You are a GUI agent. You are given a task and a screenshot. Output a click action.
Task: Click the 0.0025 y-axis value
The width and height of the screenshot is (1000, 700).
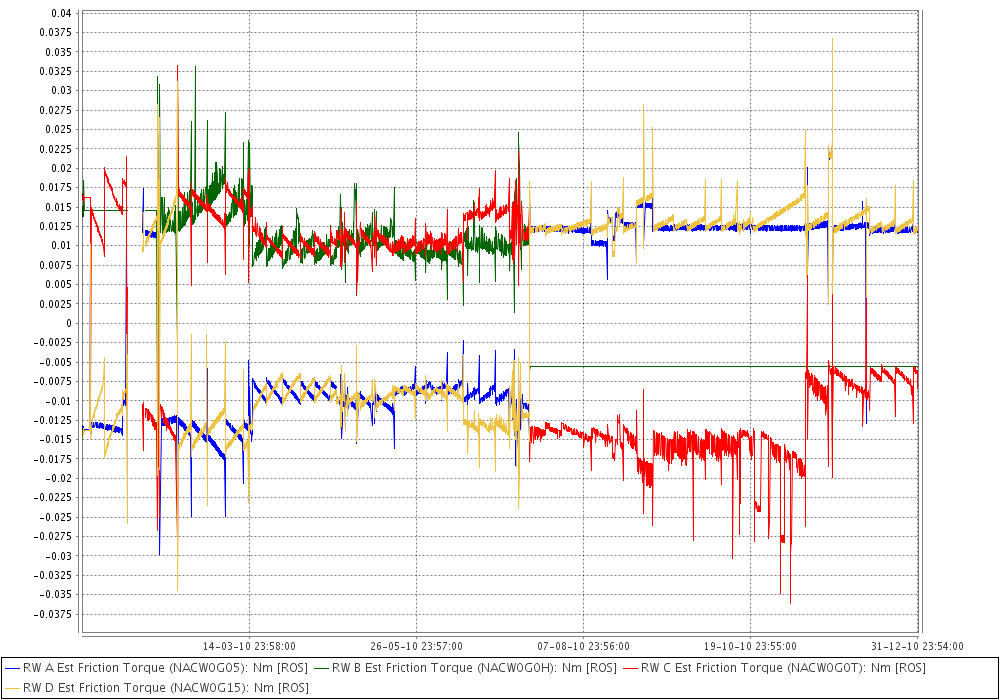[x=57, y=304]
